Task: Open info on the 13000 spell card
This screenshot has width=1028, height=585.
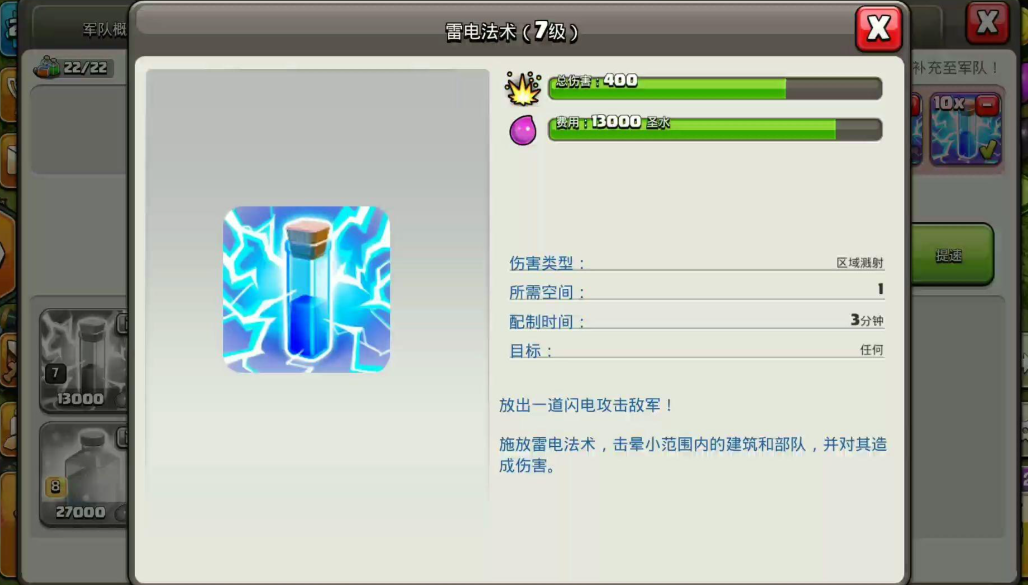Action: click(x=123, y=323)
